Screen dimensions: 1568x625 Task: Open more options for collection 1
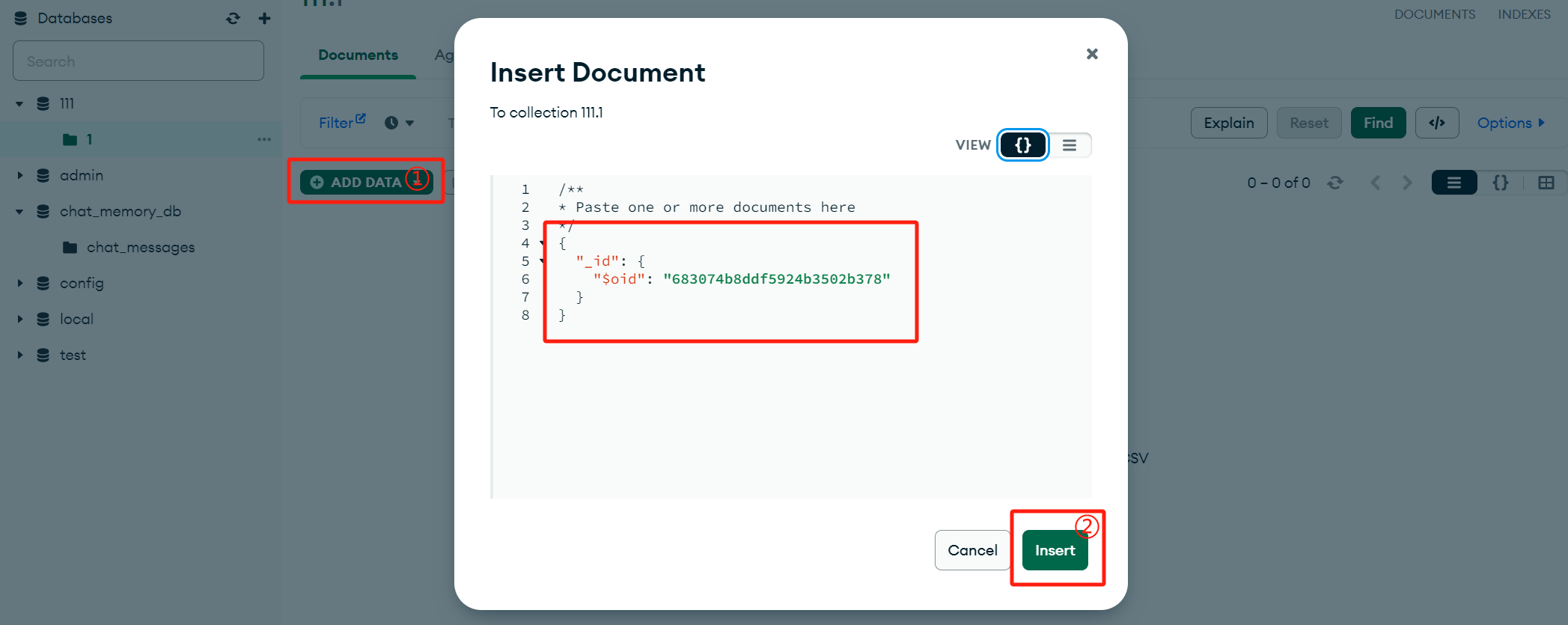(264, 139)
